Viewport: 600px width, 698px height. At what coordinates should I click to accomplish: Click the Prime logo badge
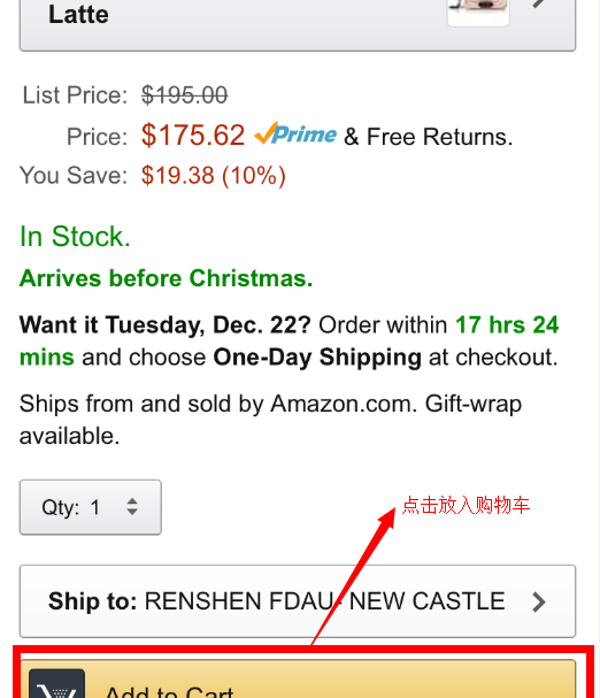click(295, 134)
